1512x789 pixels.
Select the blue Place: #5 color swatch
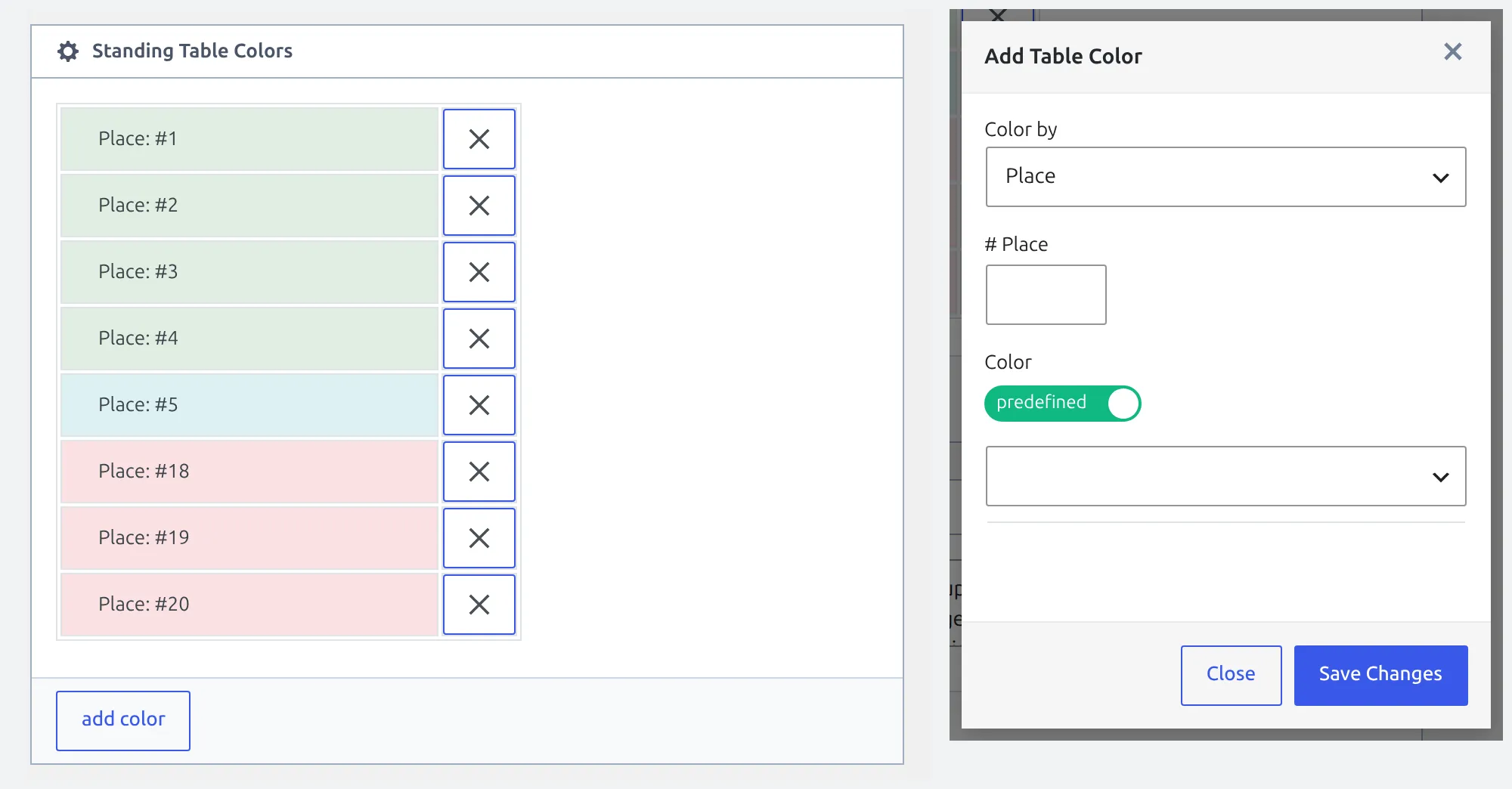click(x=249, y=405)
